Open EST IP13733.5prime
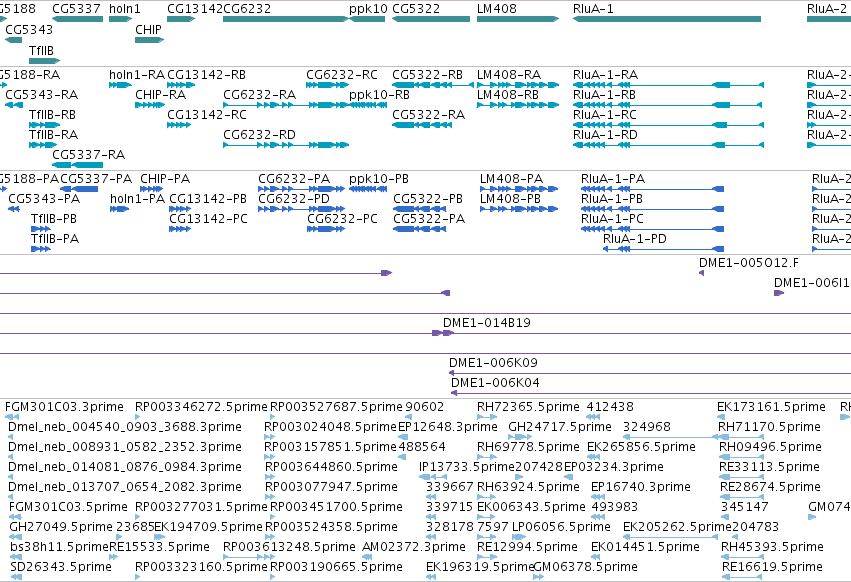This screenshot has width=851, height=582. (467, 467)
